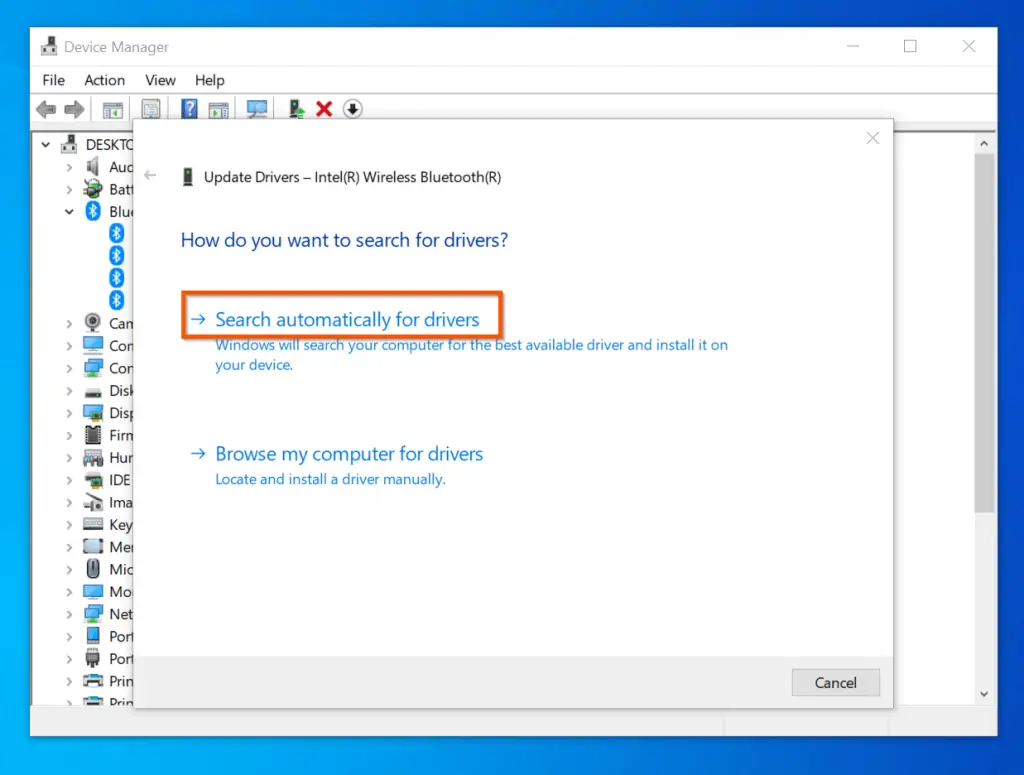Image resolution: width=1024 pixels, height=775 pixels.
Task: Click Scan for hardware changes icon
Action: (257, 109)
